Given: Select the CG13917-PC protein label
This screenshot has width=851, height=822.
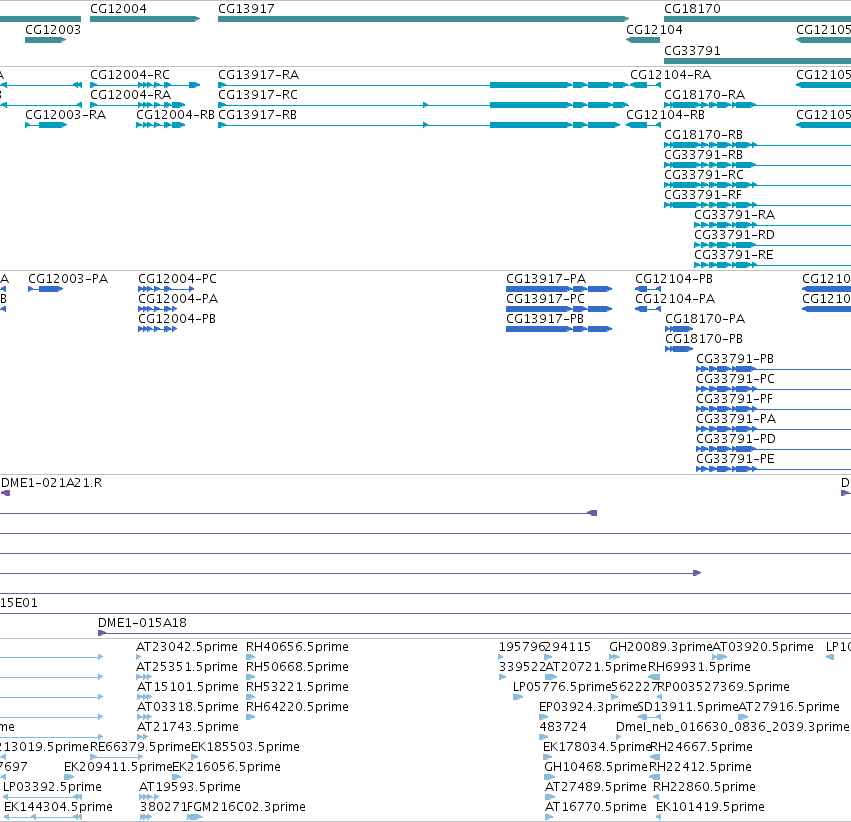Looking at the screenshot, I should [x=545, y=298].
